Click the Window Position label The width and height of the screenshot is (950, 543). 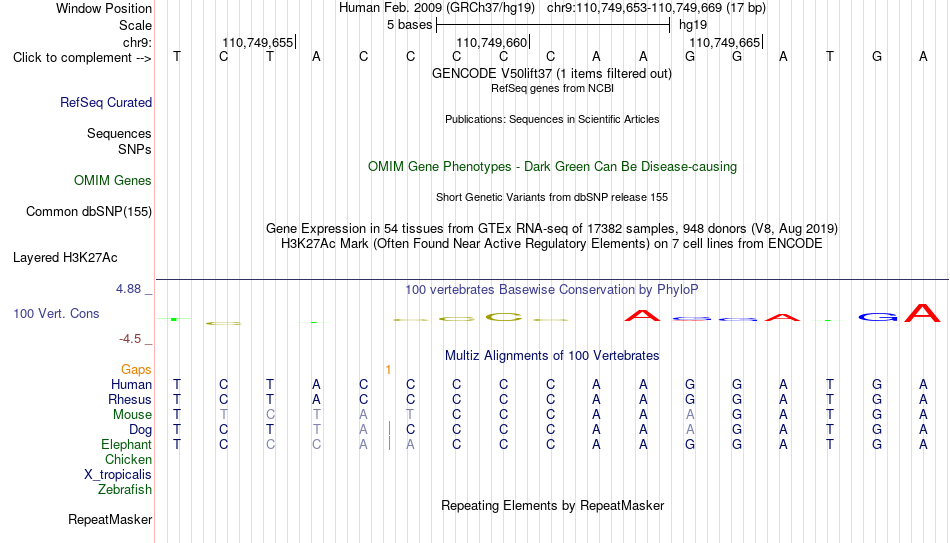pos(104,8)
